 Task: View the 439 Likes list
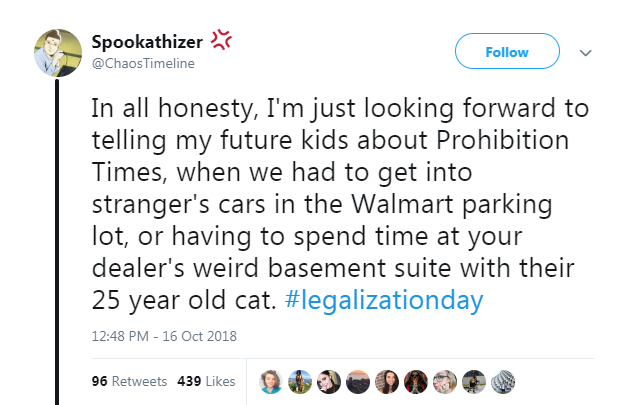coord(206,381)
